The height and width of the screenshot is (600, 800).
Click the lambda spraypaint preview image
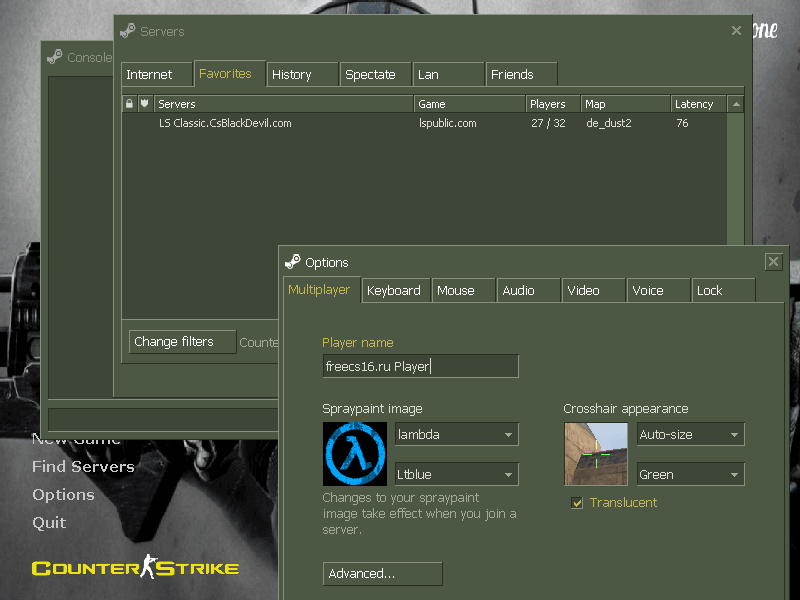354,454
